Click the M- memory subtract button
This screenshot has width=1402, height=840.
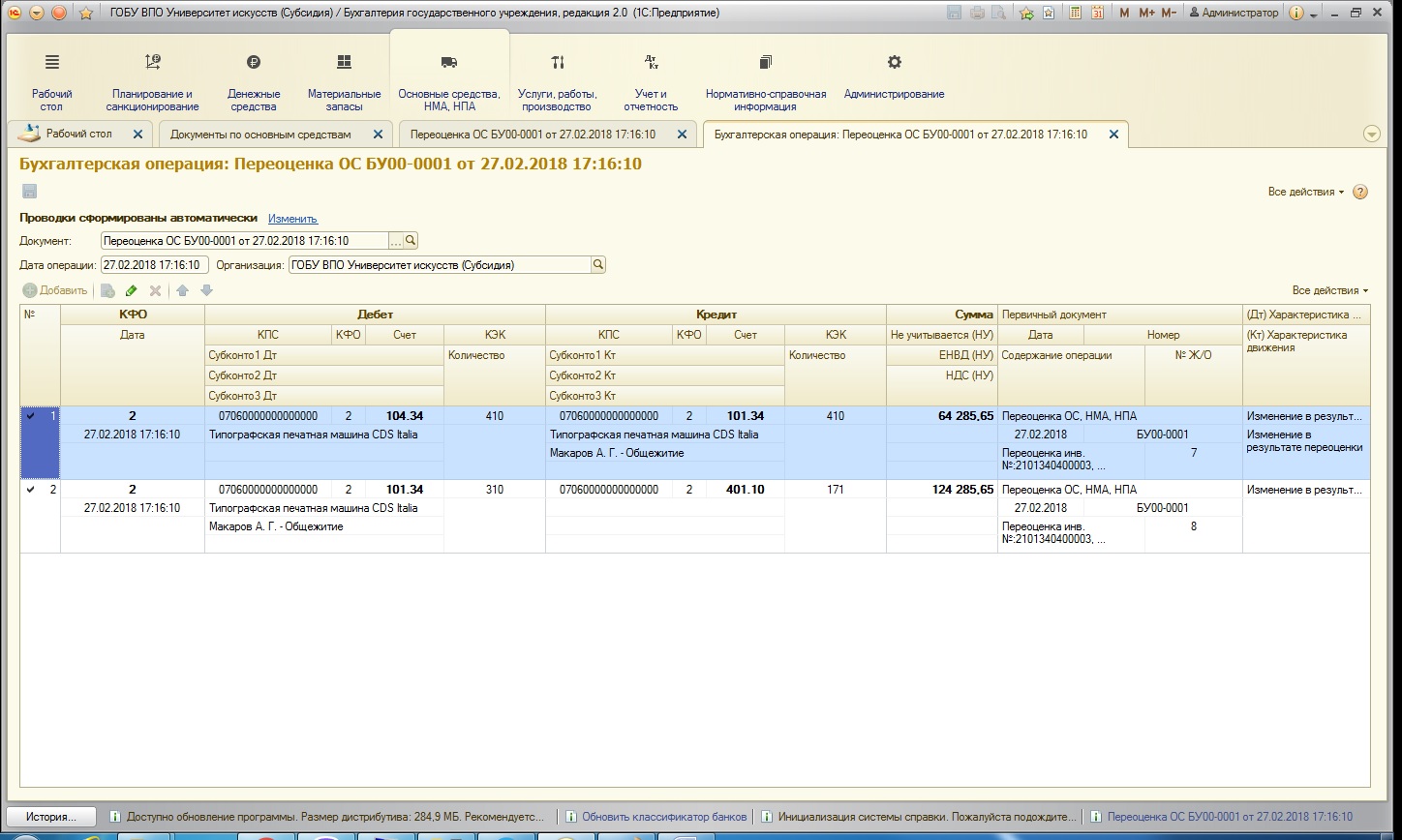1169,13
